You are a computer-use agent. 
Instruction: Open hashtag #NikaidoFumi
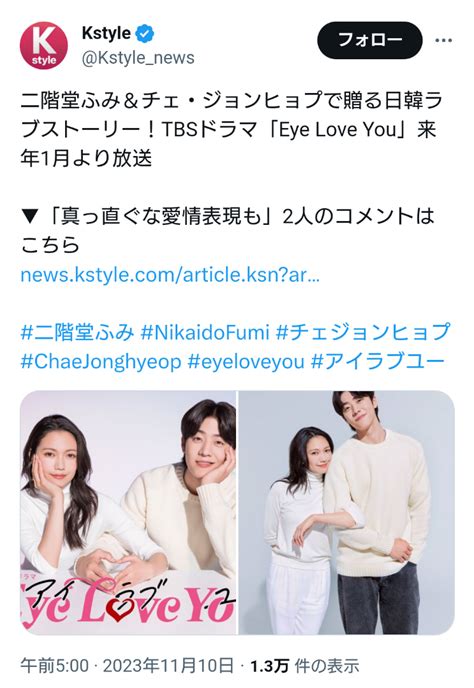[x=205, y=333]
